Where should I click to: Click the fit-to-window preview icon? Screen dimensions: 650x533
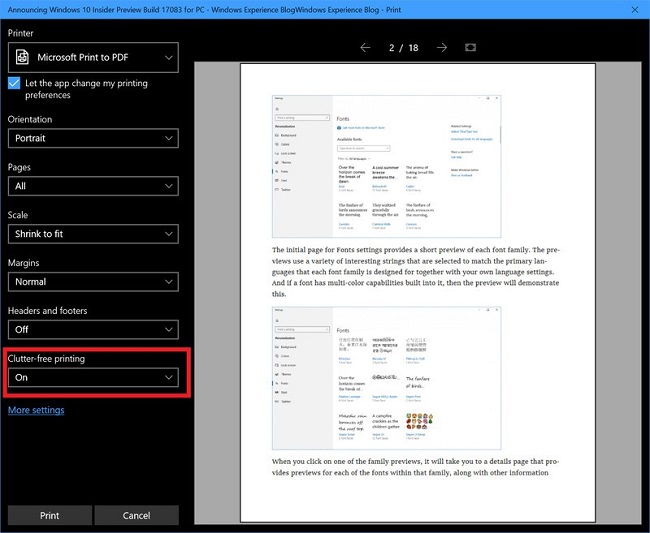point(471,47)
